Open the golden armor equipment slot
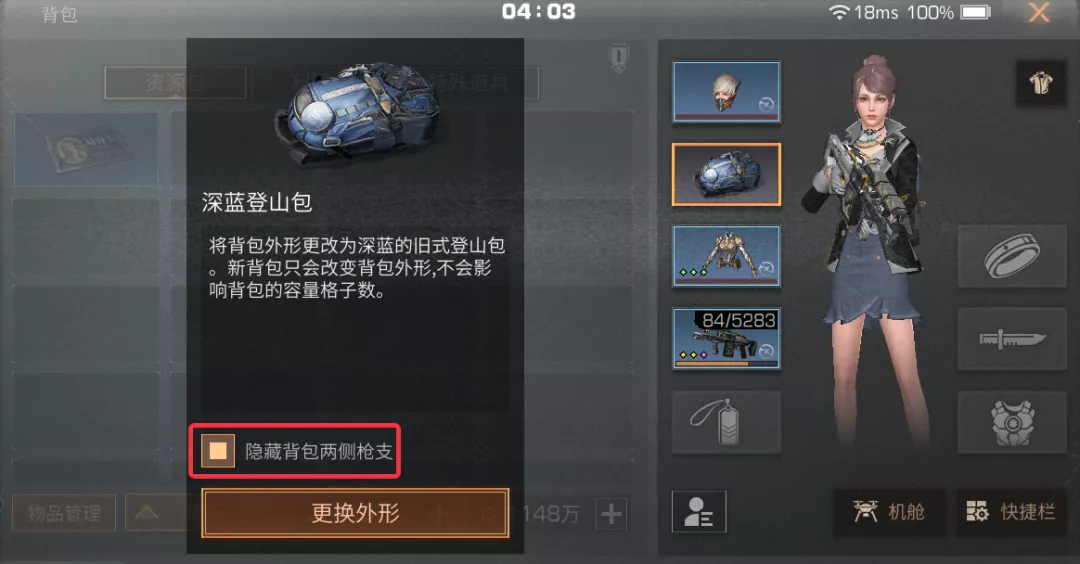Viewport: 1080px width, 564px height. pos(726,256)
